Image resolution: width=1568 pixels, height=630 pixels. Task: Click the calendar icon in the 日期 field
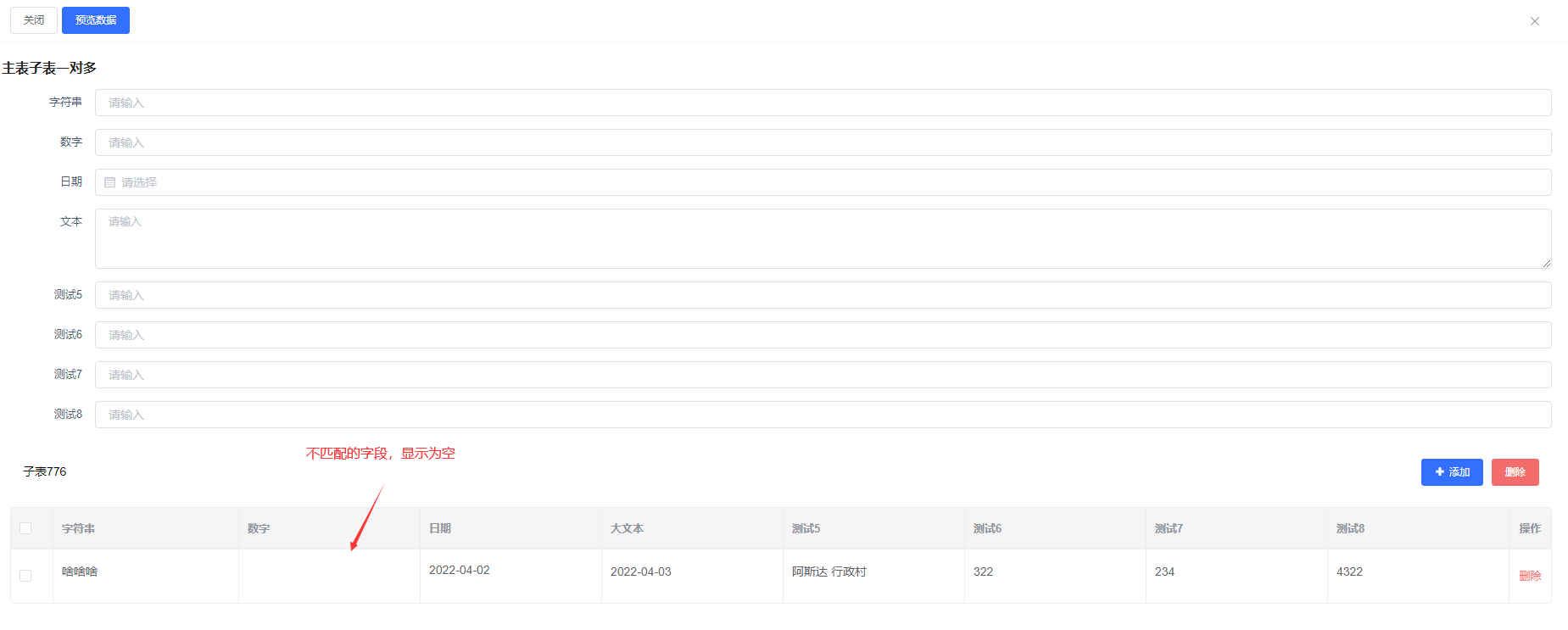pos(110,182)
